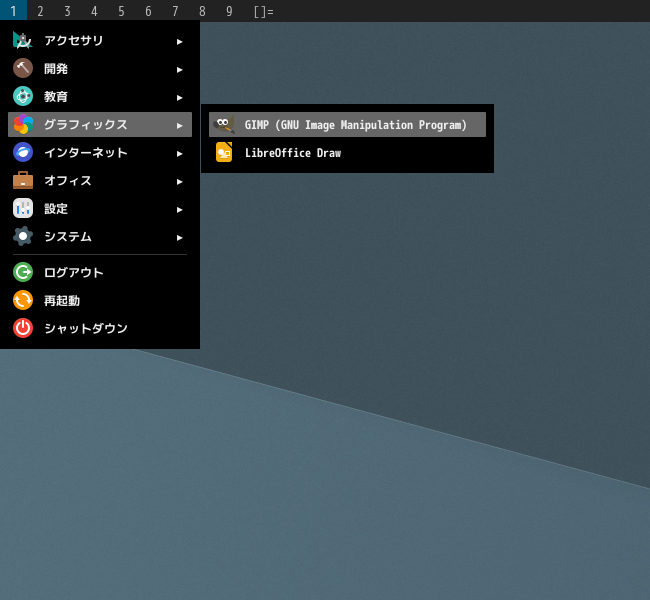Choose シャットダウン to power off

tap(100, 328)
